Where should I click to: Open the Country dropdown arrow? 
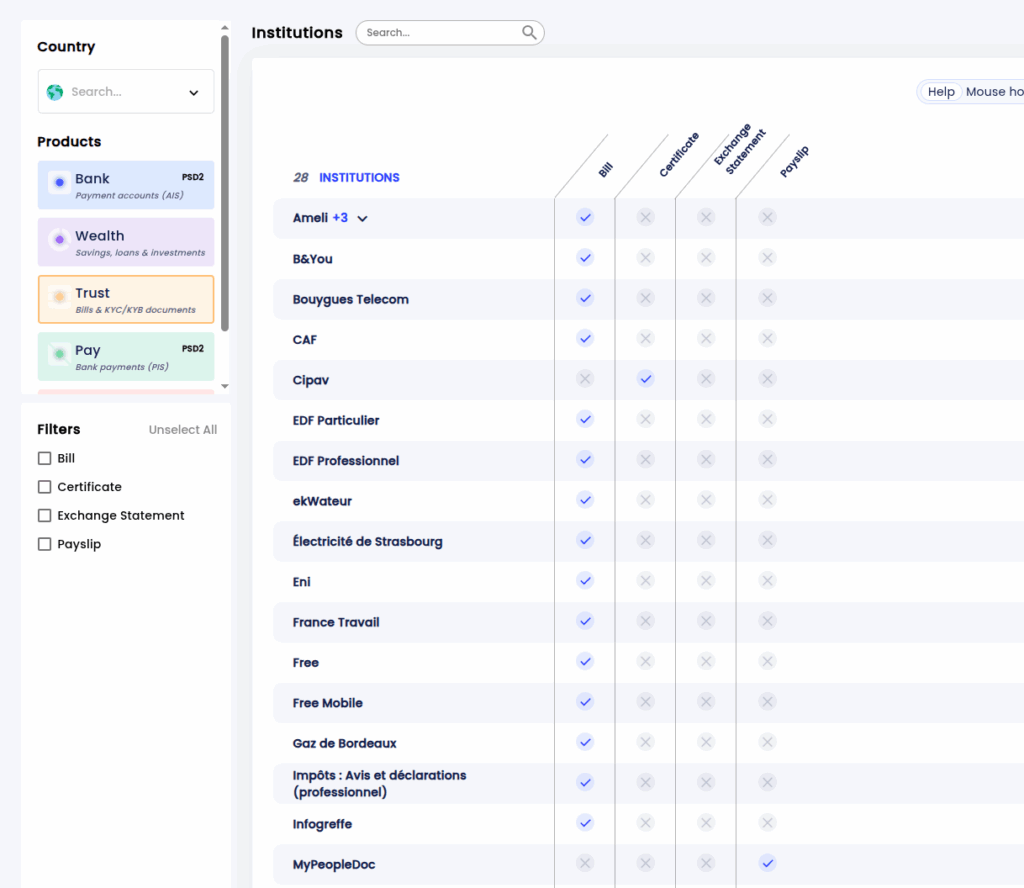[194, 93]
